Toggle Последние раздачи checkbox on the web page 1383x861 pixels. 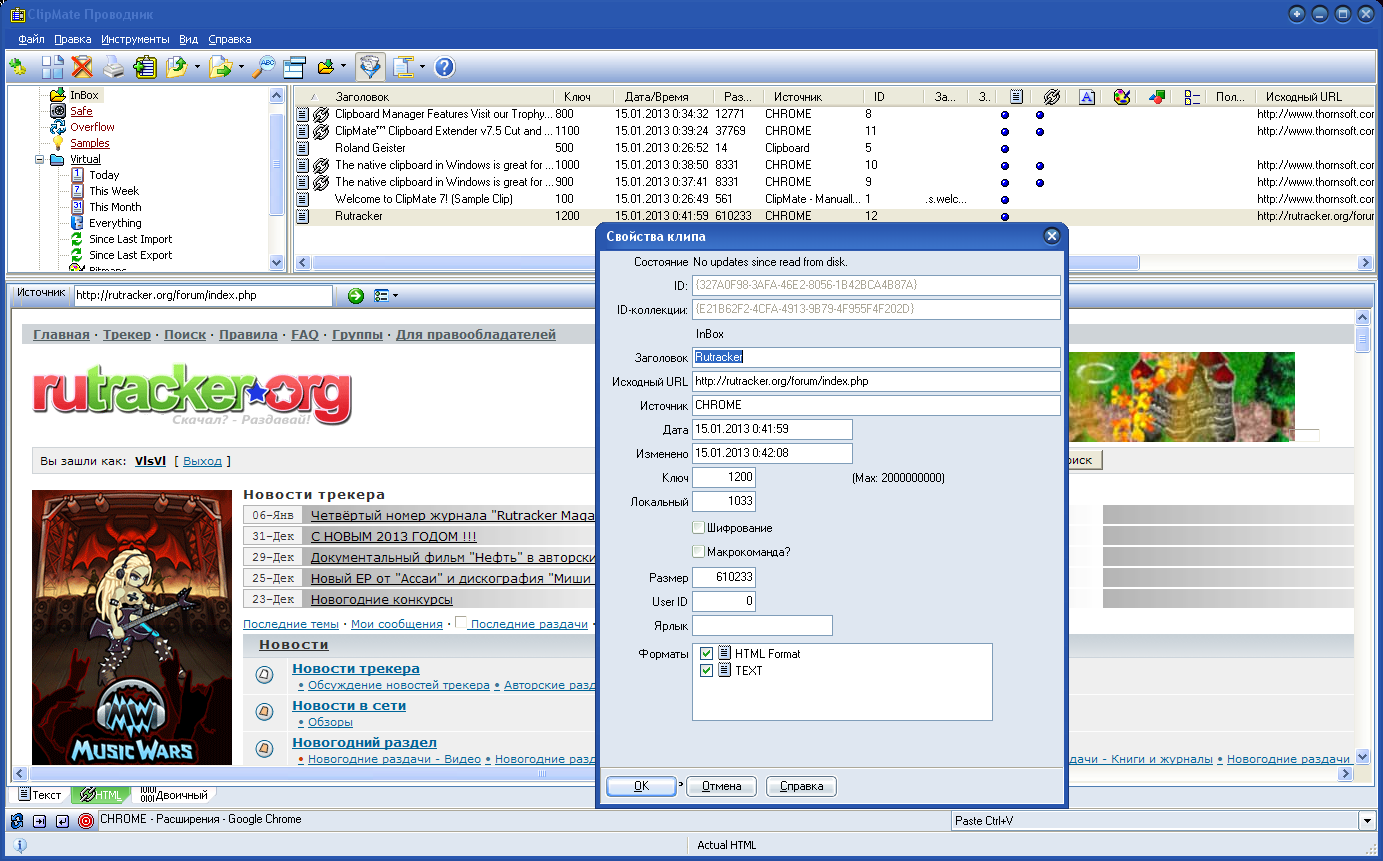click(461, 623)
